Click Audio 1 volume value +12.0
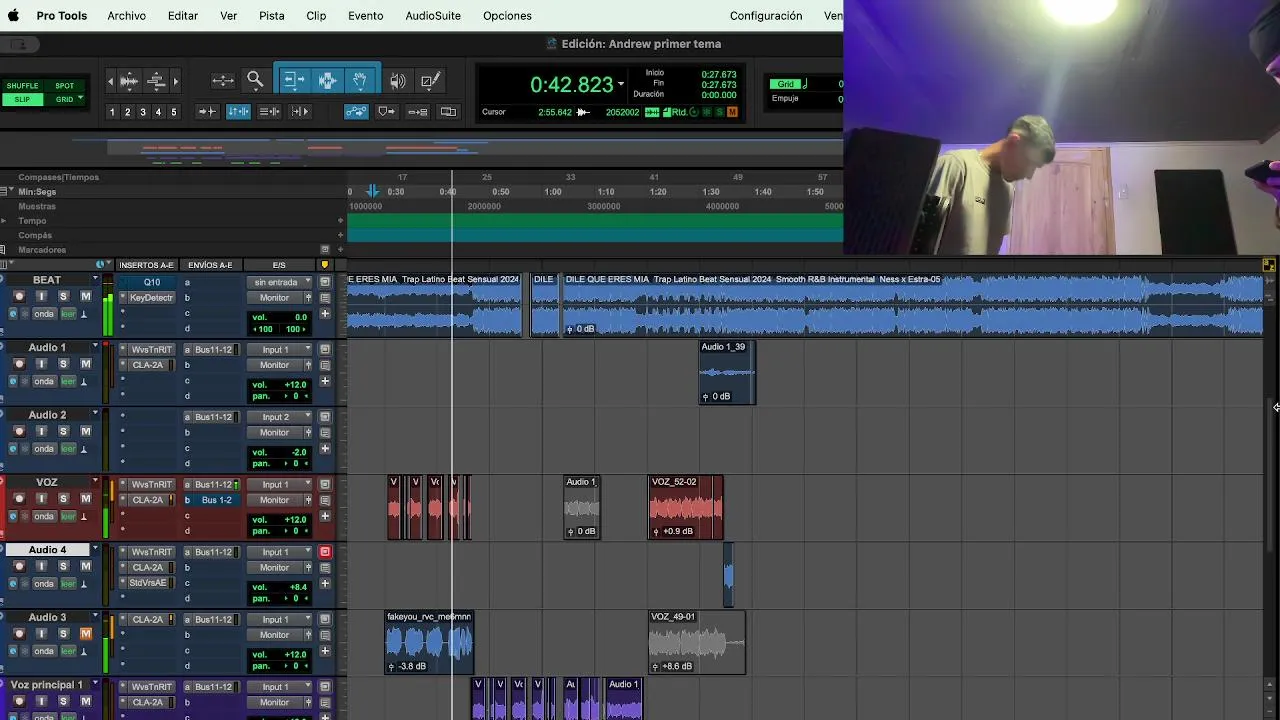The image size is (1280, 720). click(294, 385)
